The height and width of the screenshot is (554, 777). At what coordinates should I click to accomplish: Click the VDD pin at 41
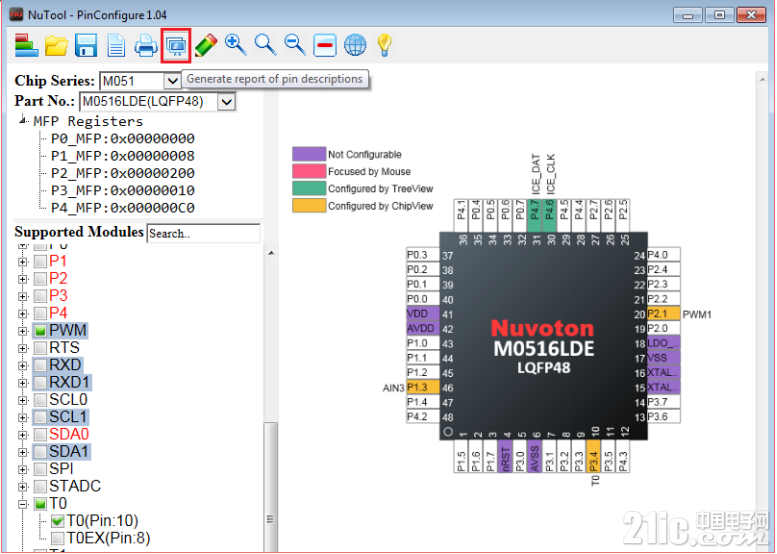(x=423, y=314)
